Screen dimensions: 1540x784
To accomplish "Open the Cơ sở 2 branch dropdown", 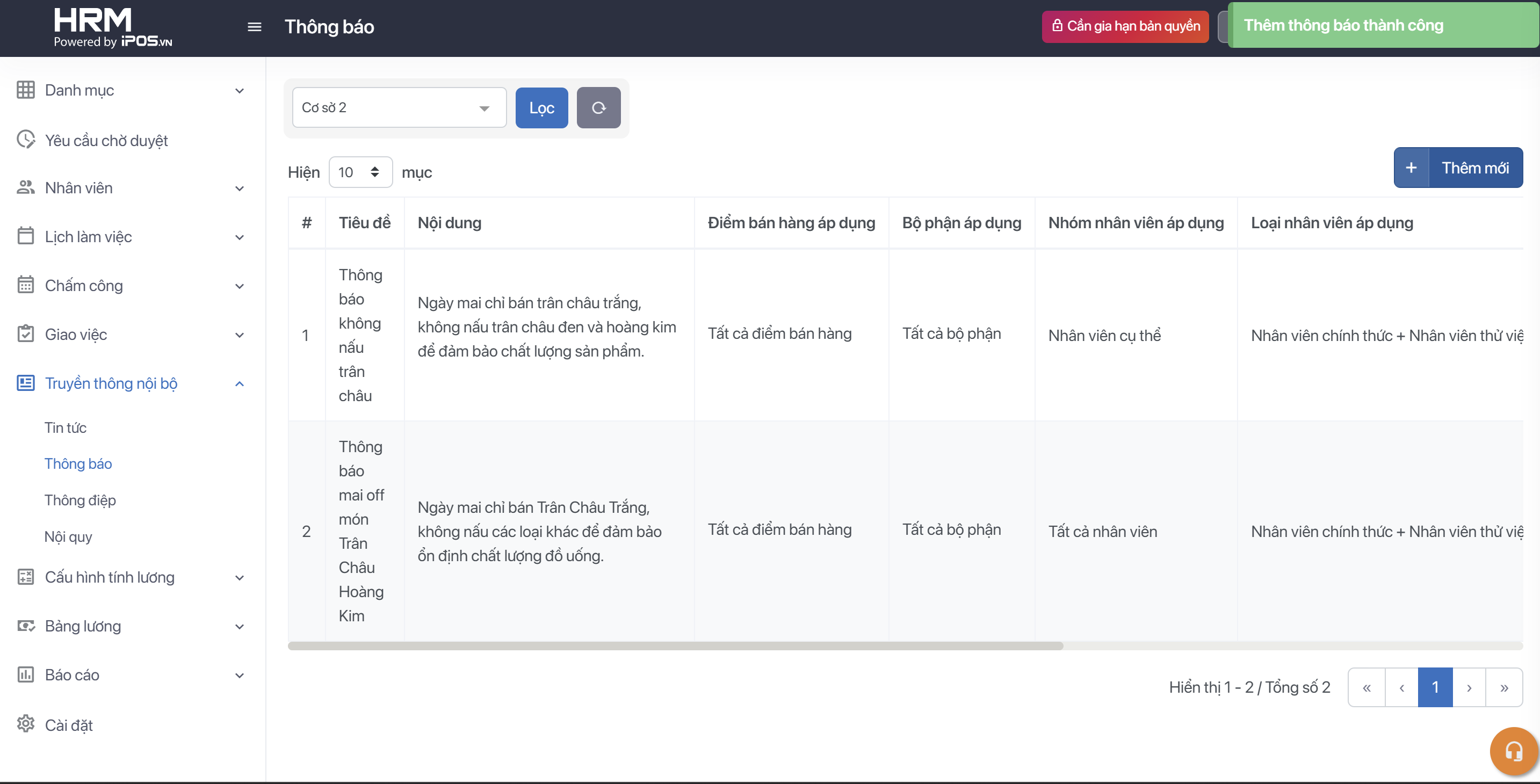I will point(399,107).
